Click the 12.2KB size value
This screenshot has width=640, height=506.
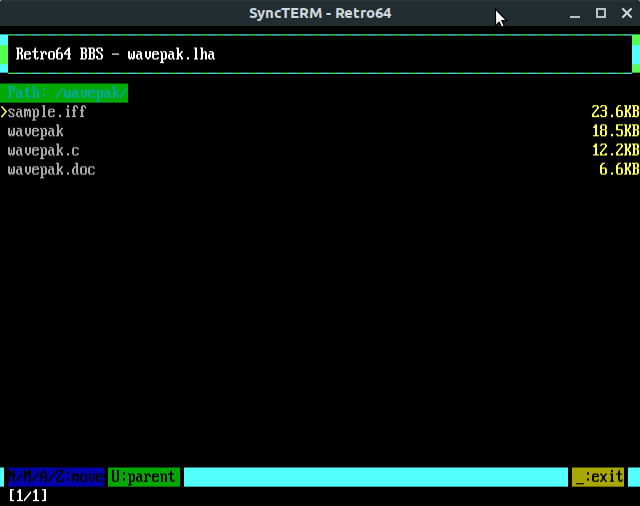pyautogui.click(x=615, y=150)
